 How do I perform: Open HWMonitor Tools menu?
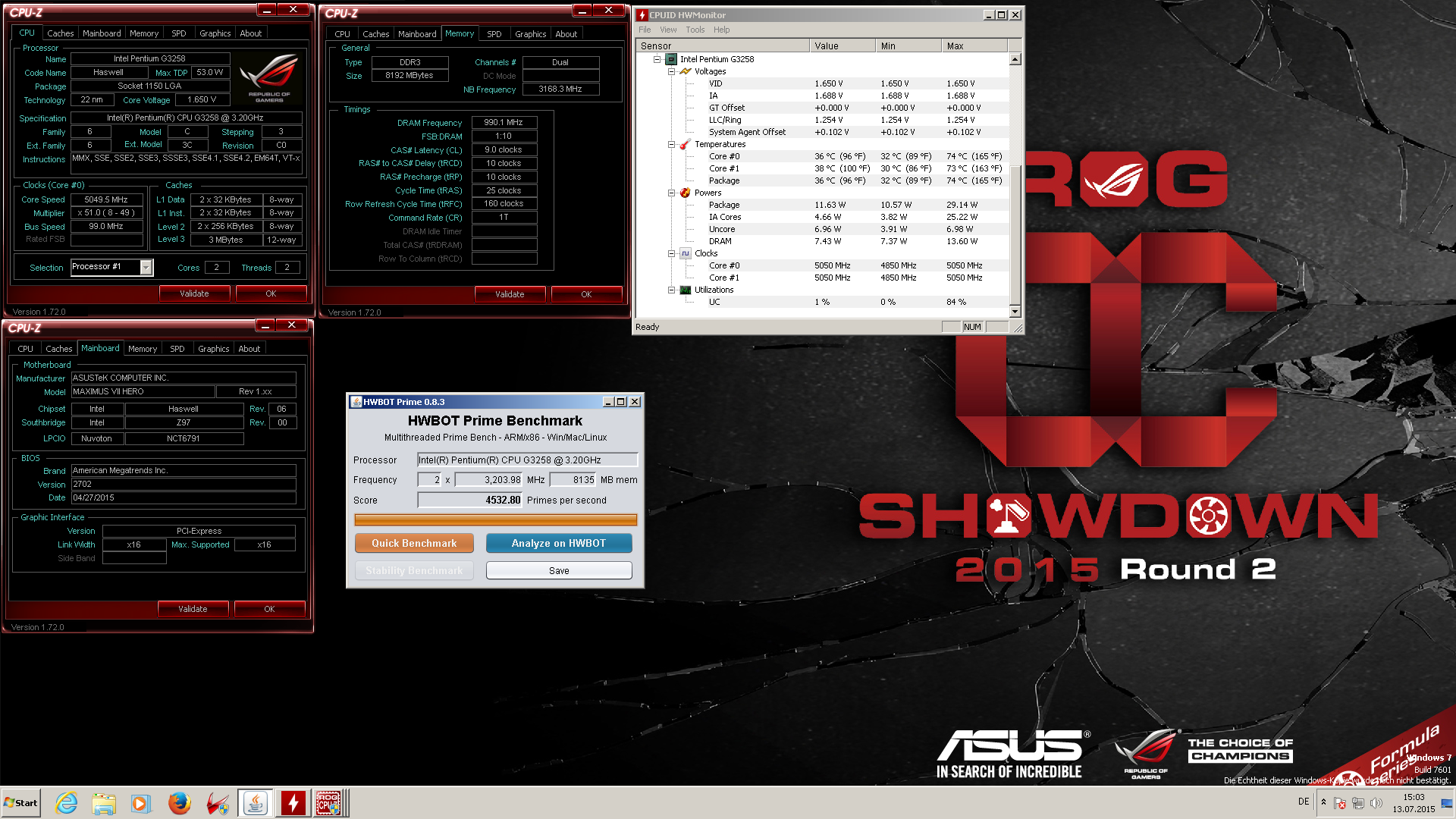695,30
